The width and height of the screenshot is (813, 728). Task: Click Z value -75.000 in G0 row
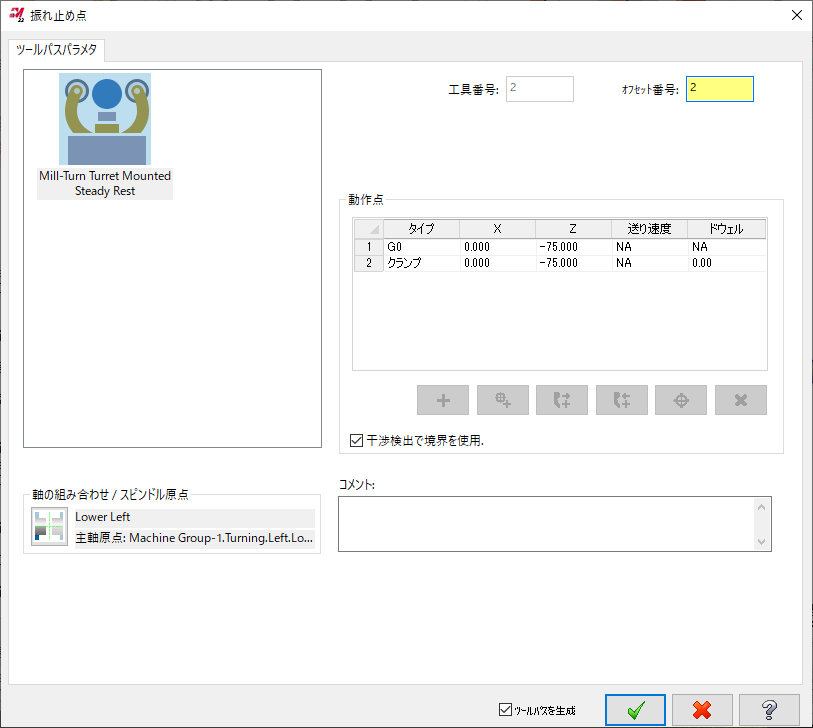(x=573, y=247)
